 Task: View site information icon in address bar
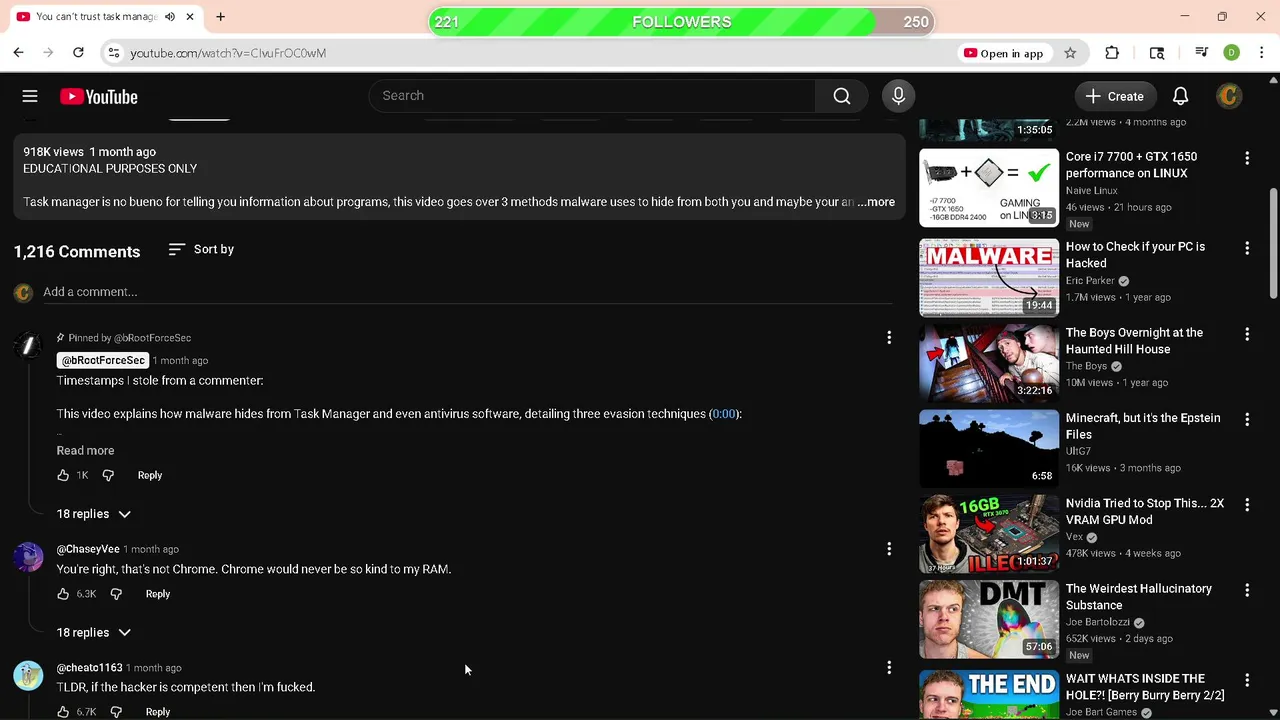click(x=114, y=53)
